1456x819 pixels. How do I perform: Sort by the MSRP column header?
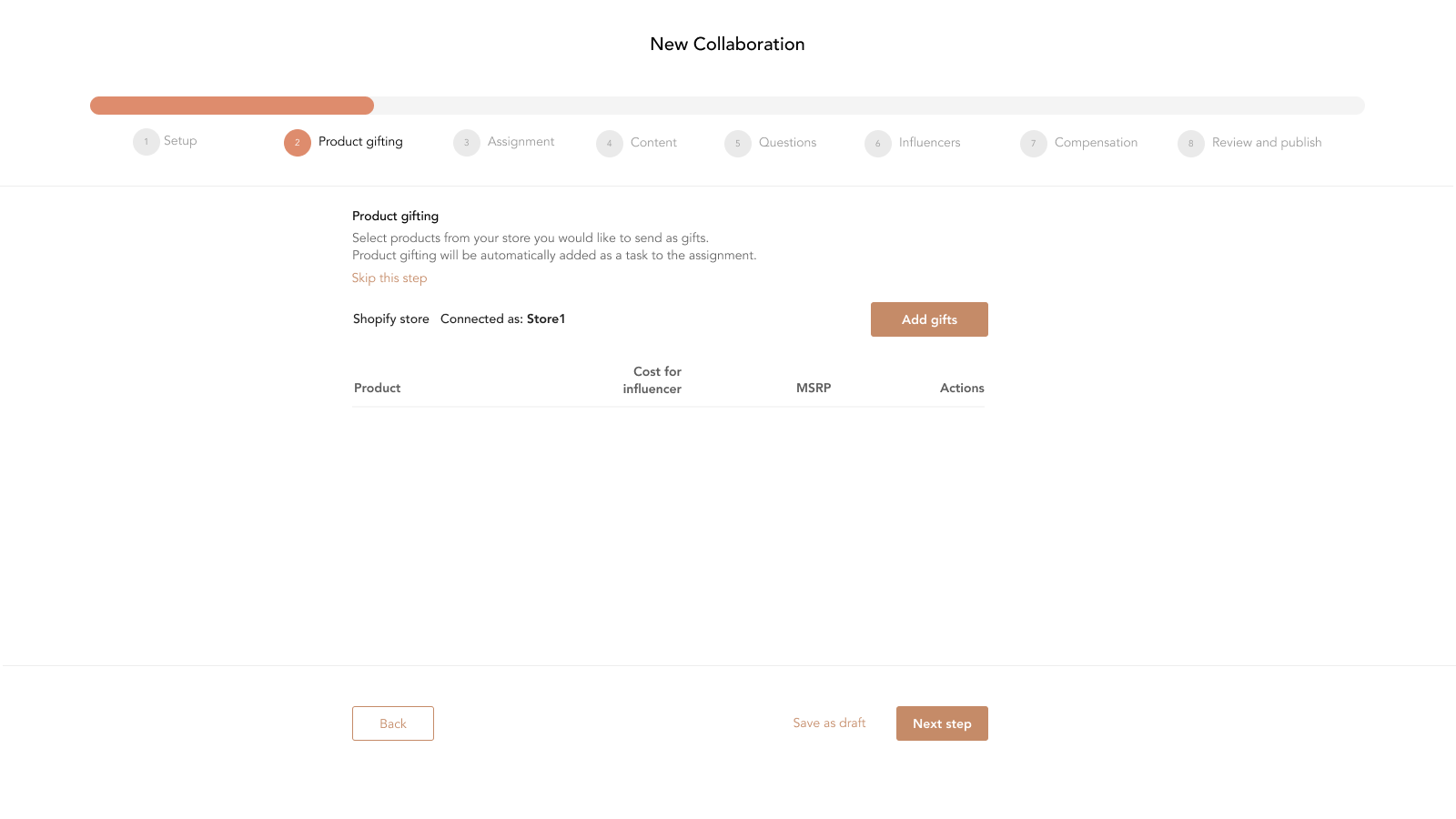click(813, 388)
